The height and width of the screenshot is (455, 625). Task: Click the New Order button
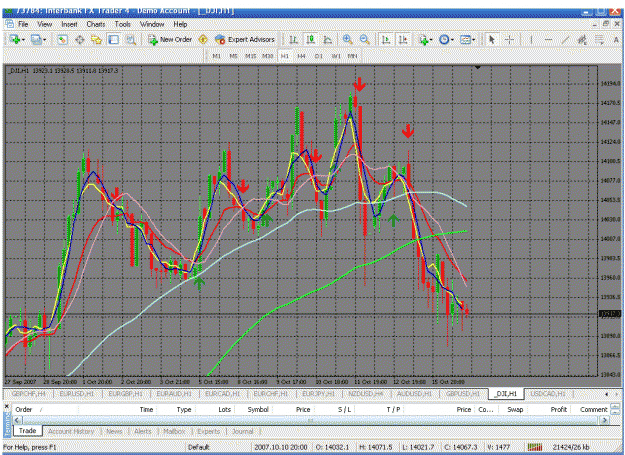(x=170, y=40)
